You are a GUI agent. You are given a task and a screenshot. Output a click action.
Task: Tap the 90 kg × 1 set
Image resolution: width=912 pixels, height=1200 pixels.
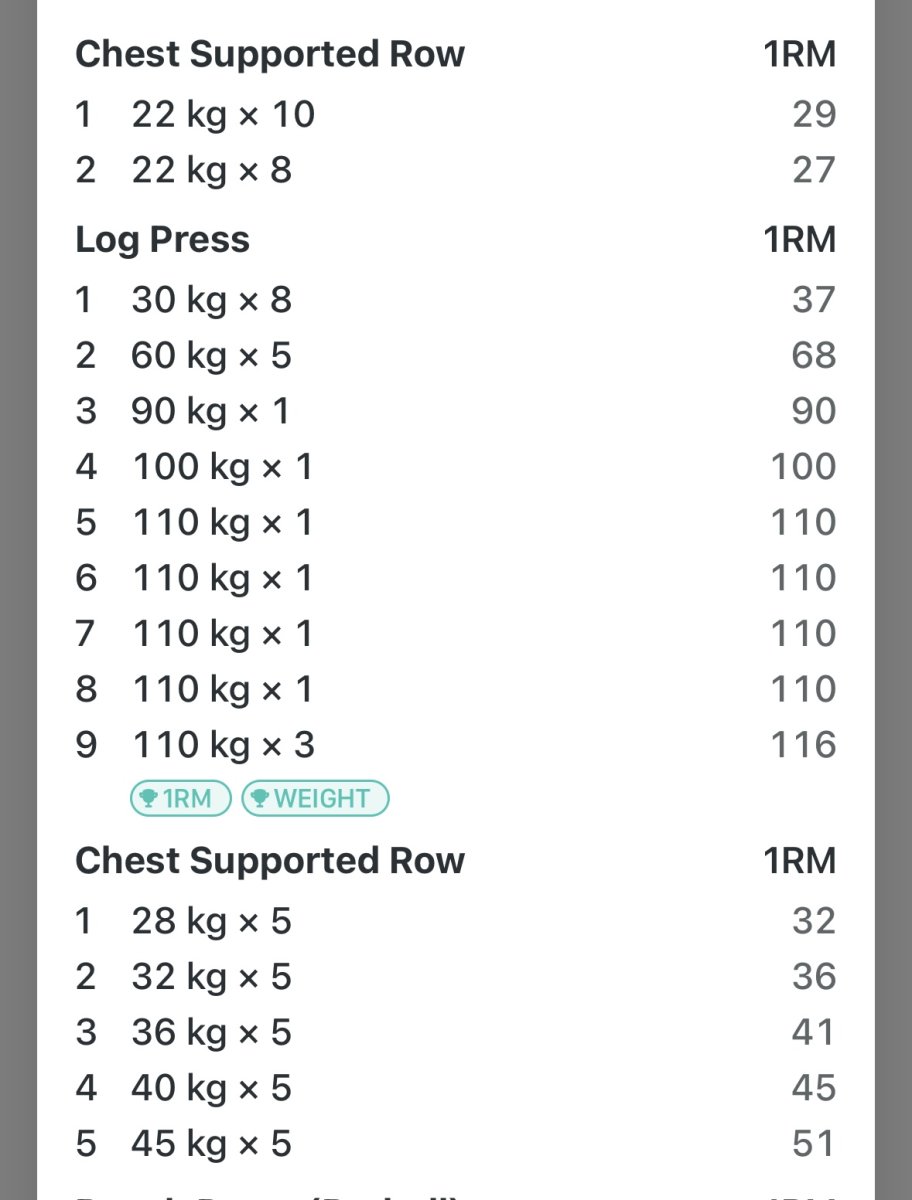tap(210, 411)
